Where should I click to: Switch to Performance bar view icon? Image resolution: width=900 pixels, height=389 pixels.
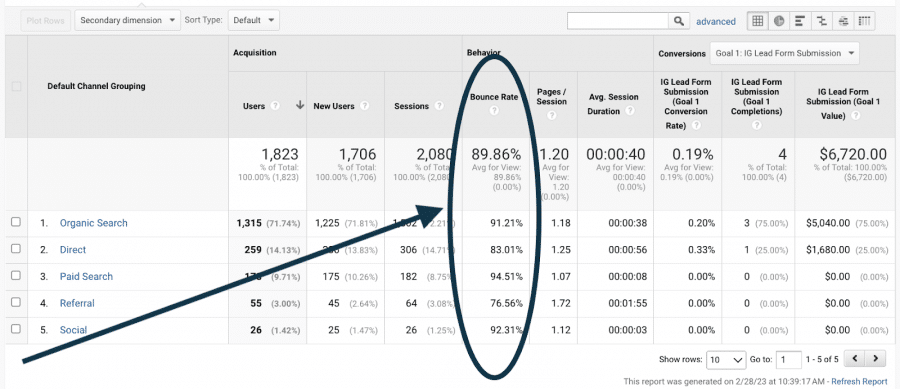[799, 21]
